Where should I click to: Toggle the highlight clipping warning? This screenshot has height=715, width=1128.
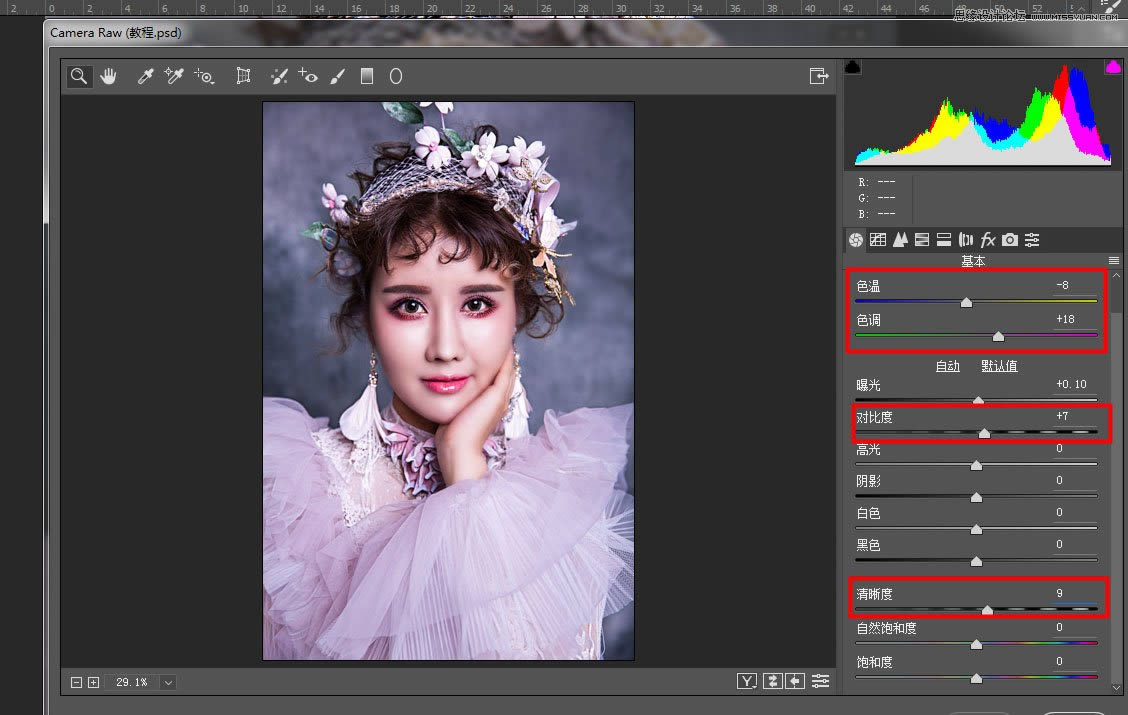pyautogui.click(x=1112, y=67)
